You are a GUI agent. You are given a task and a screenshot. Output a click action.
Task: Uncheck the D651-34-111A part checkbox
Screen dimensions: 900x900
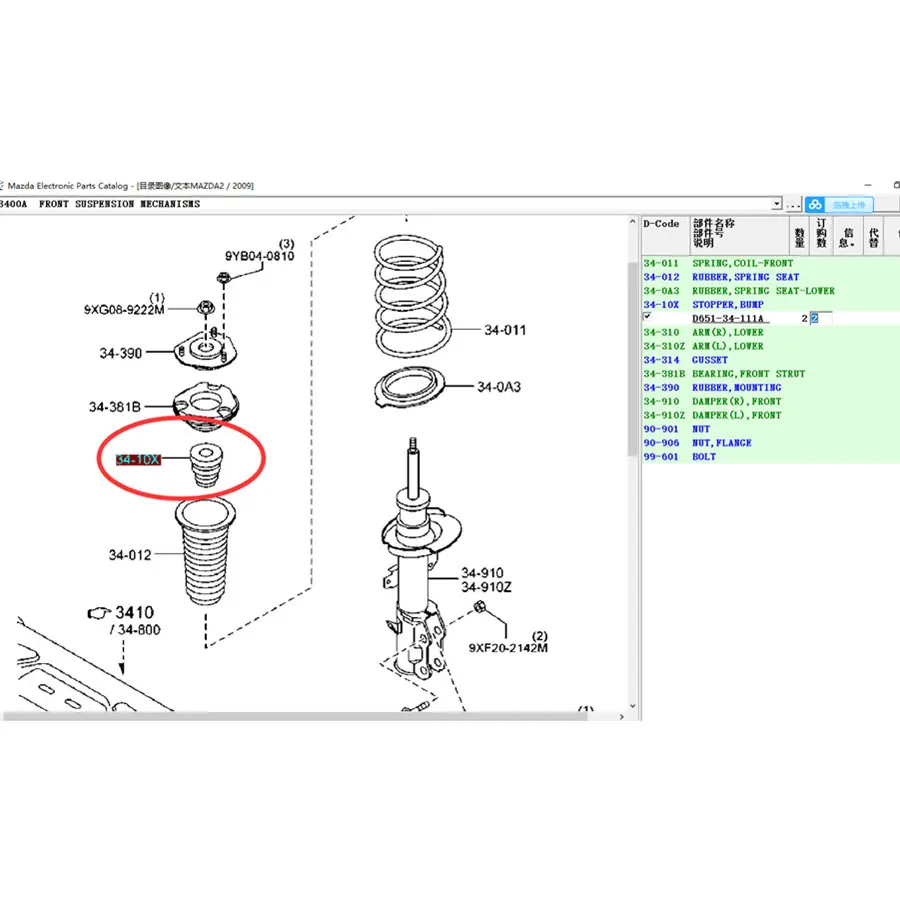pos(647,316)
